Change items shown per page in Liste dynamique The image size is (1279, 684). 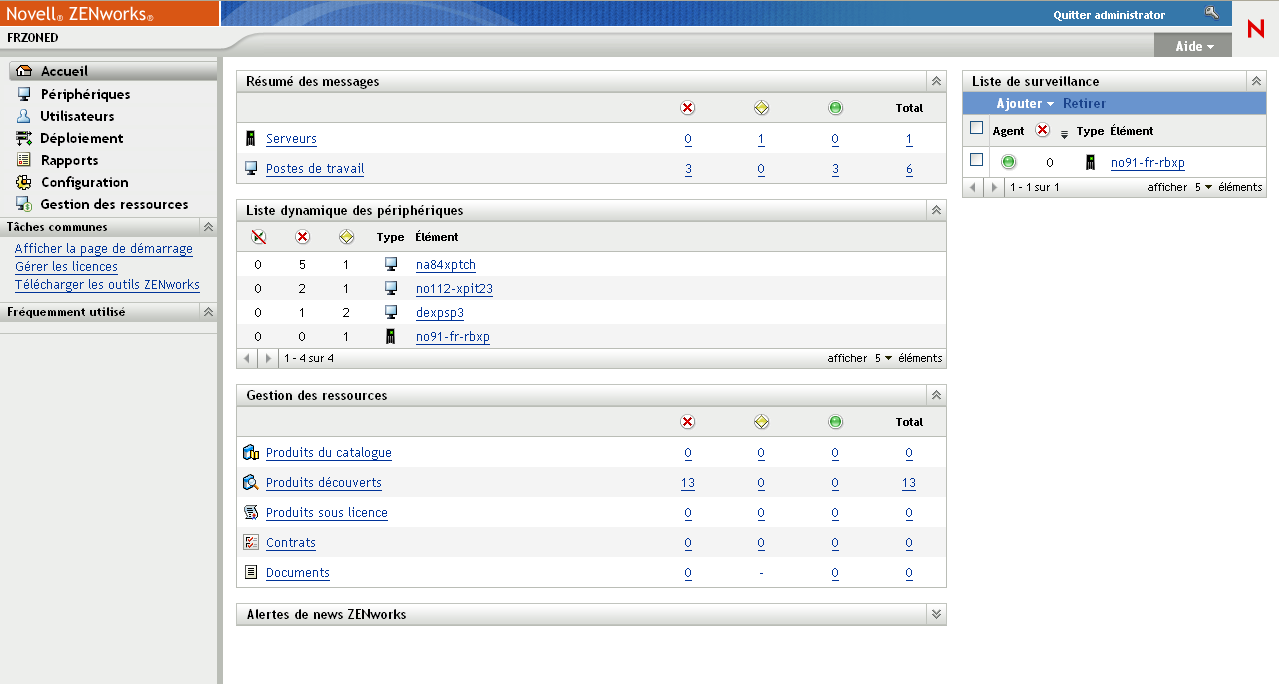pos(882,358)
